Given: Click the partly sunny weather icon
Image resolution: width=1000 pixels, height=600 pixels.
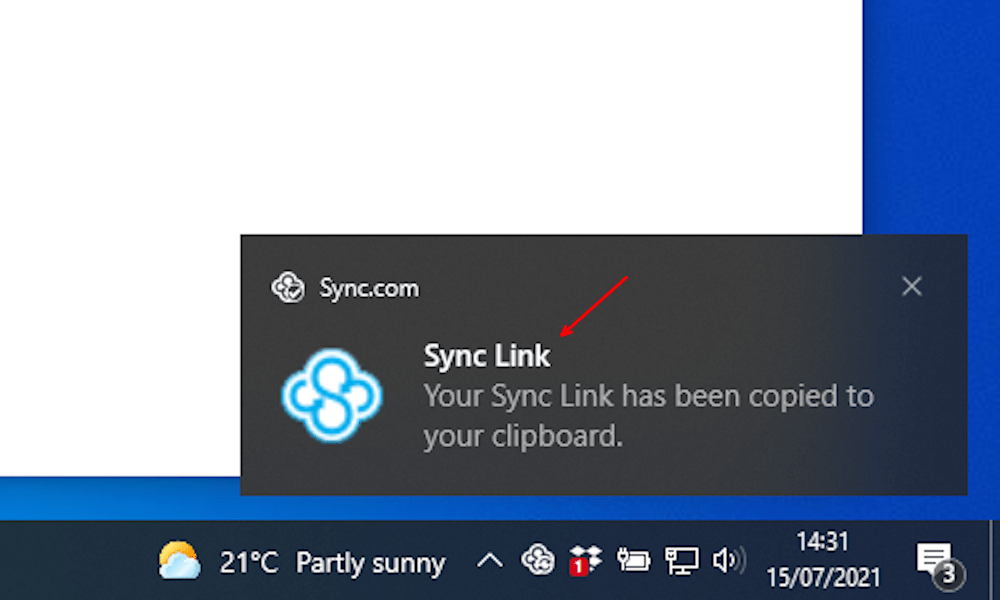Looking at the screenshot, I should point(179,560).
